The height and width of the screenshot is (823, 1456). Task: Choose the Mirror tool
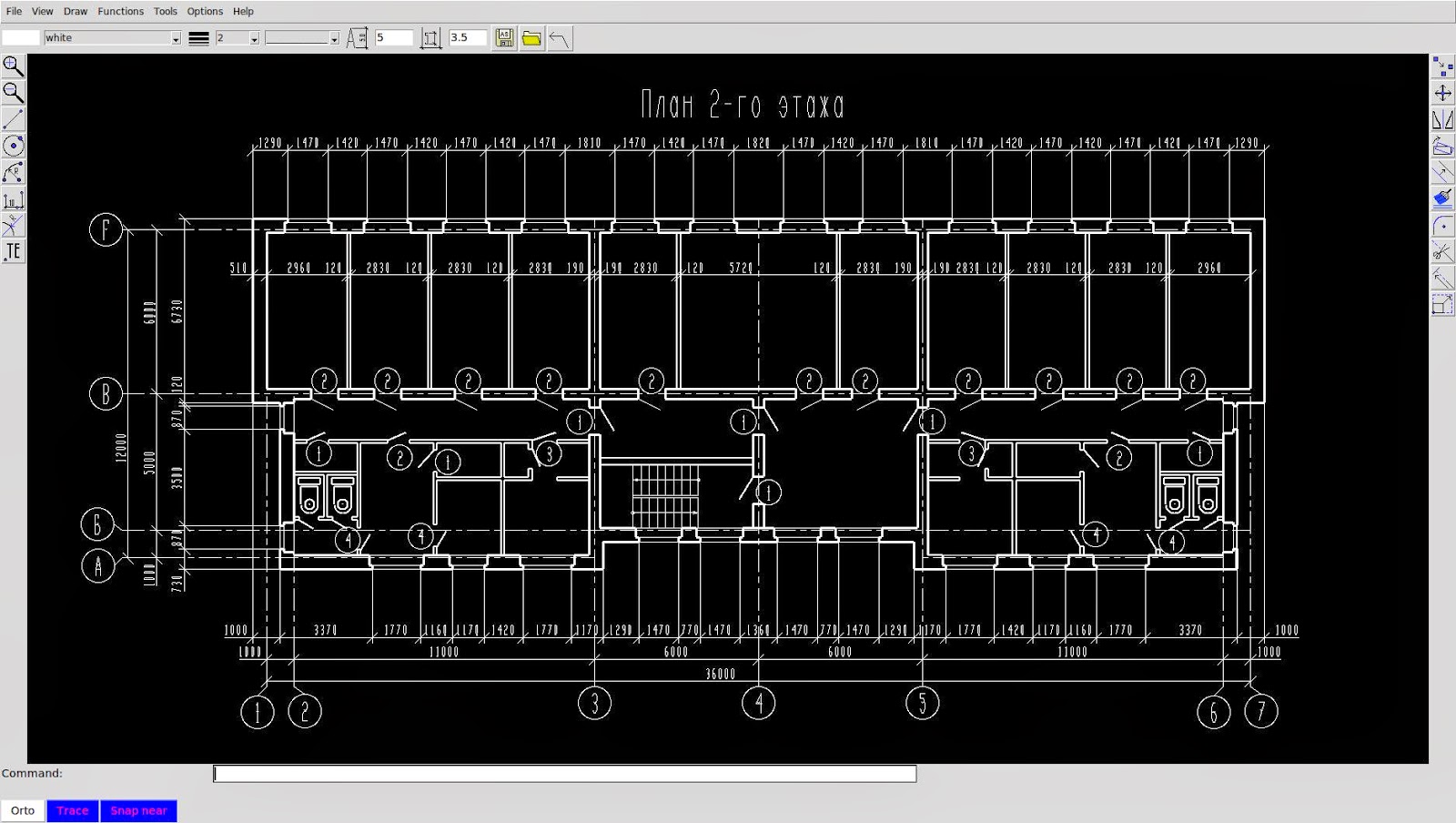coord(1442,119)
